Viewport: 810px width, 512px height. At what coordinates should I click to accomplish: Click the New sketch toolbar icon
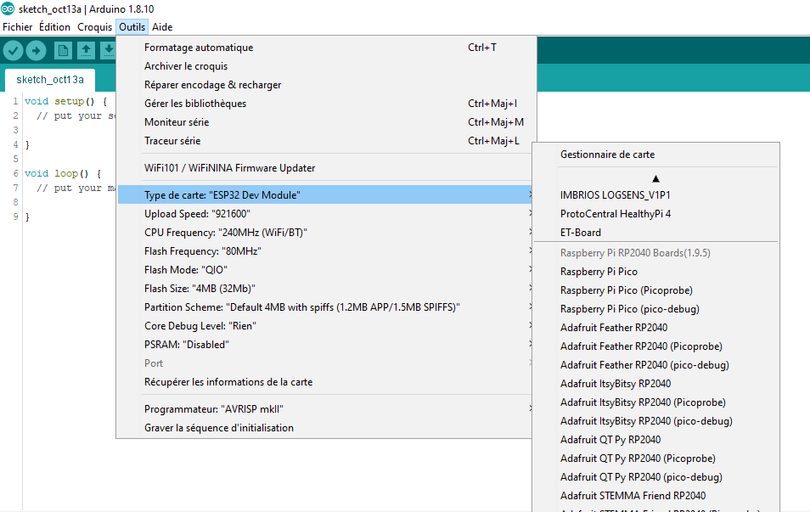[x=63, y=50]
